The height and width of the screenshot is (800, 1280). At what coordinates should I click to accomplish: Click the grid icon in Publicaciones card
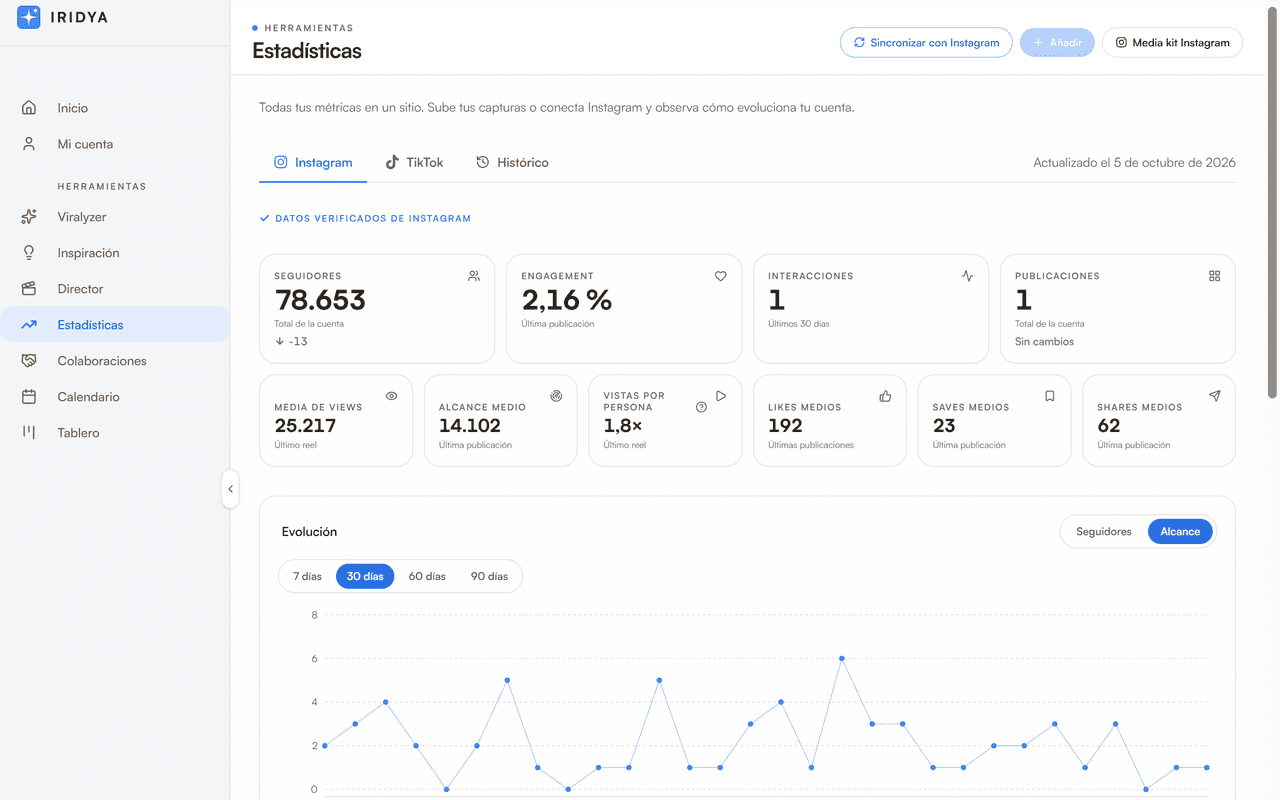[x=1214, y=276]
